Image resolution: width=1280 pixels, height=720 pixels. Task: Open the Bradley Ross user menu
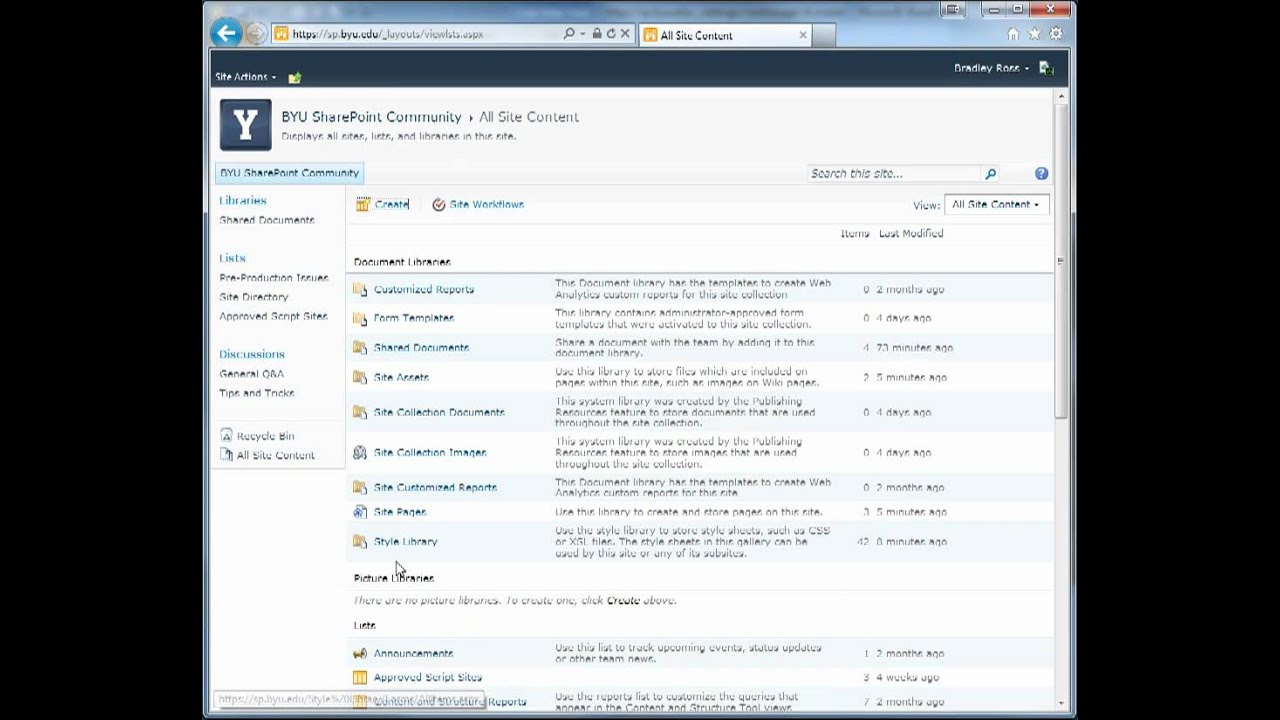coord(991,68)
